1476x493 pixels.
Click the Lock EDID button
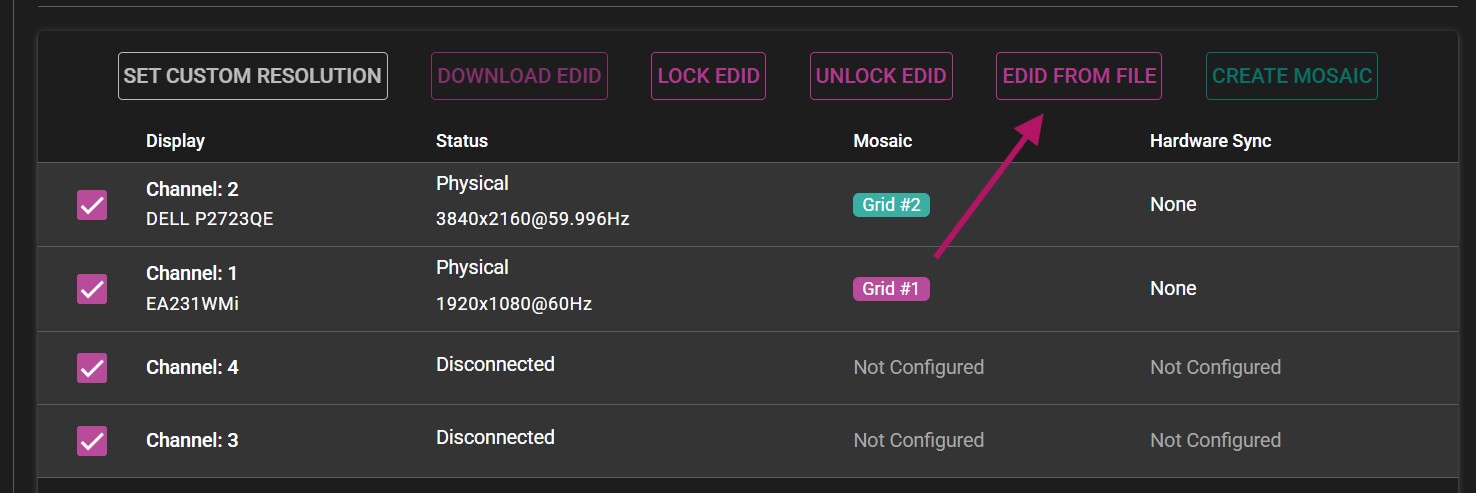708,76
